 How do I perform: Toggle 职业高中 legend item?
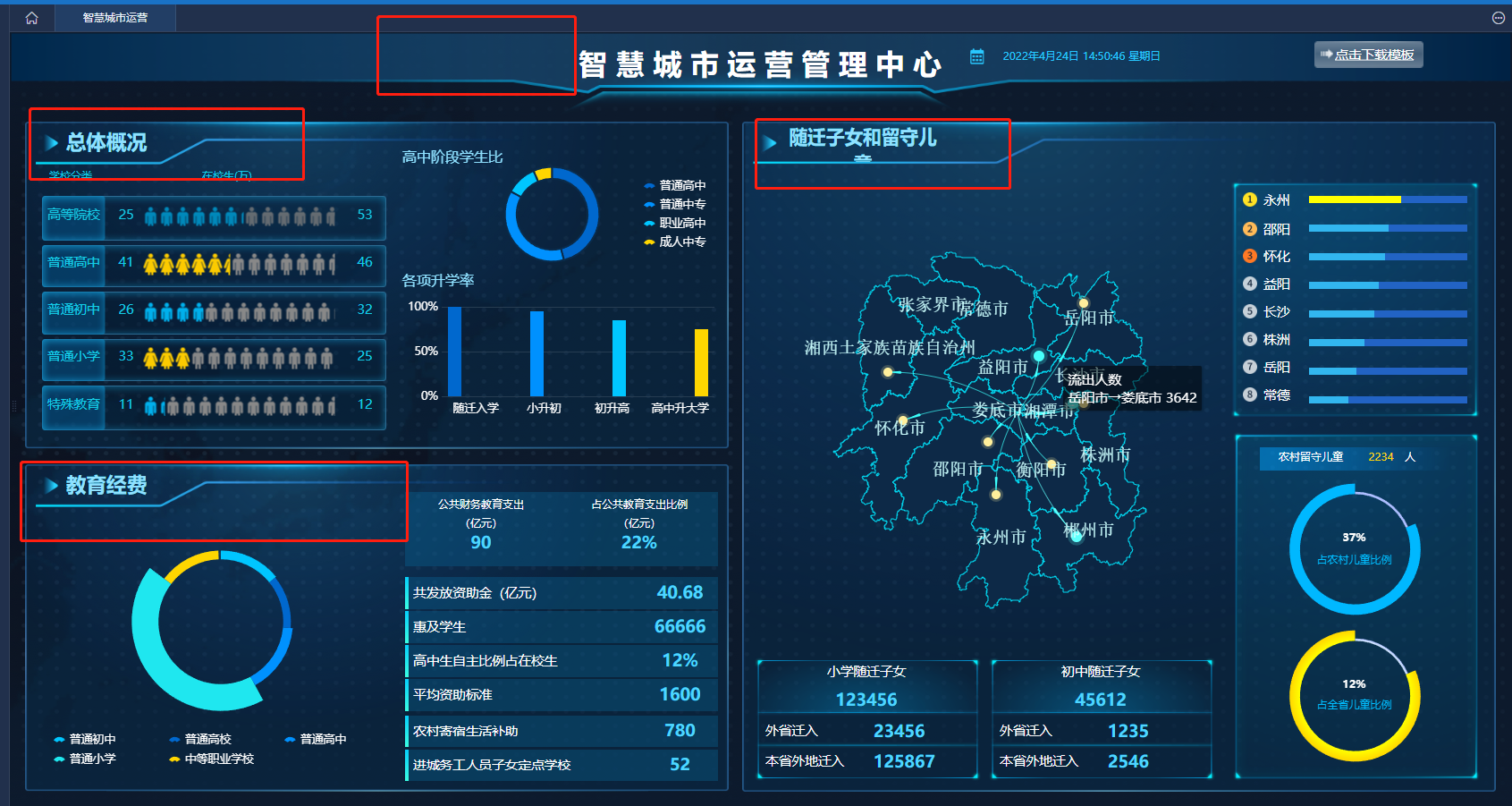[x=675, y=223]
